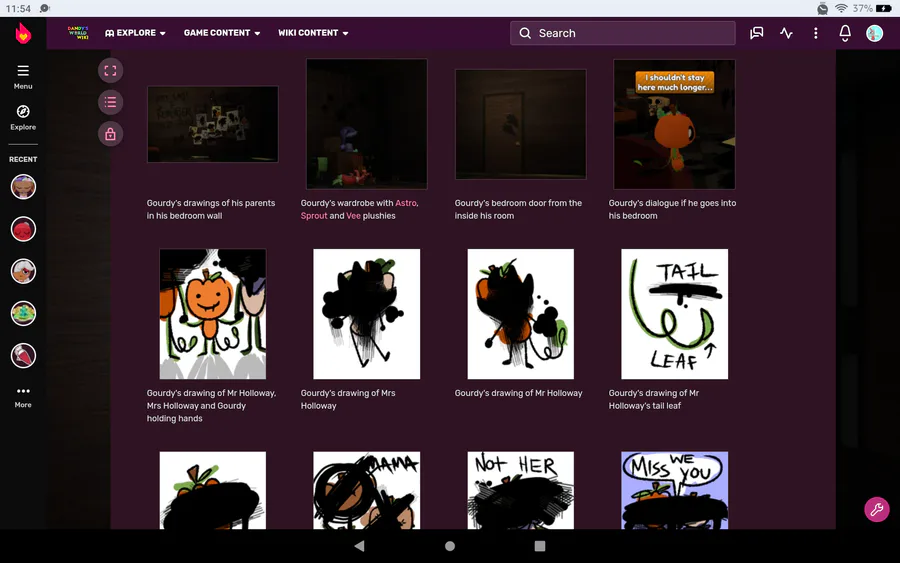Click caption 'Gourdy's dialogue if he goes into his bedroom'
900x563 pixels.
(672, 209)
